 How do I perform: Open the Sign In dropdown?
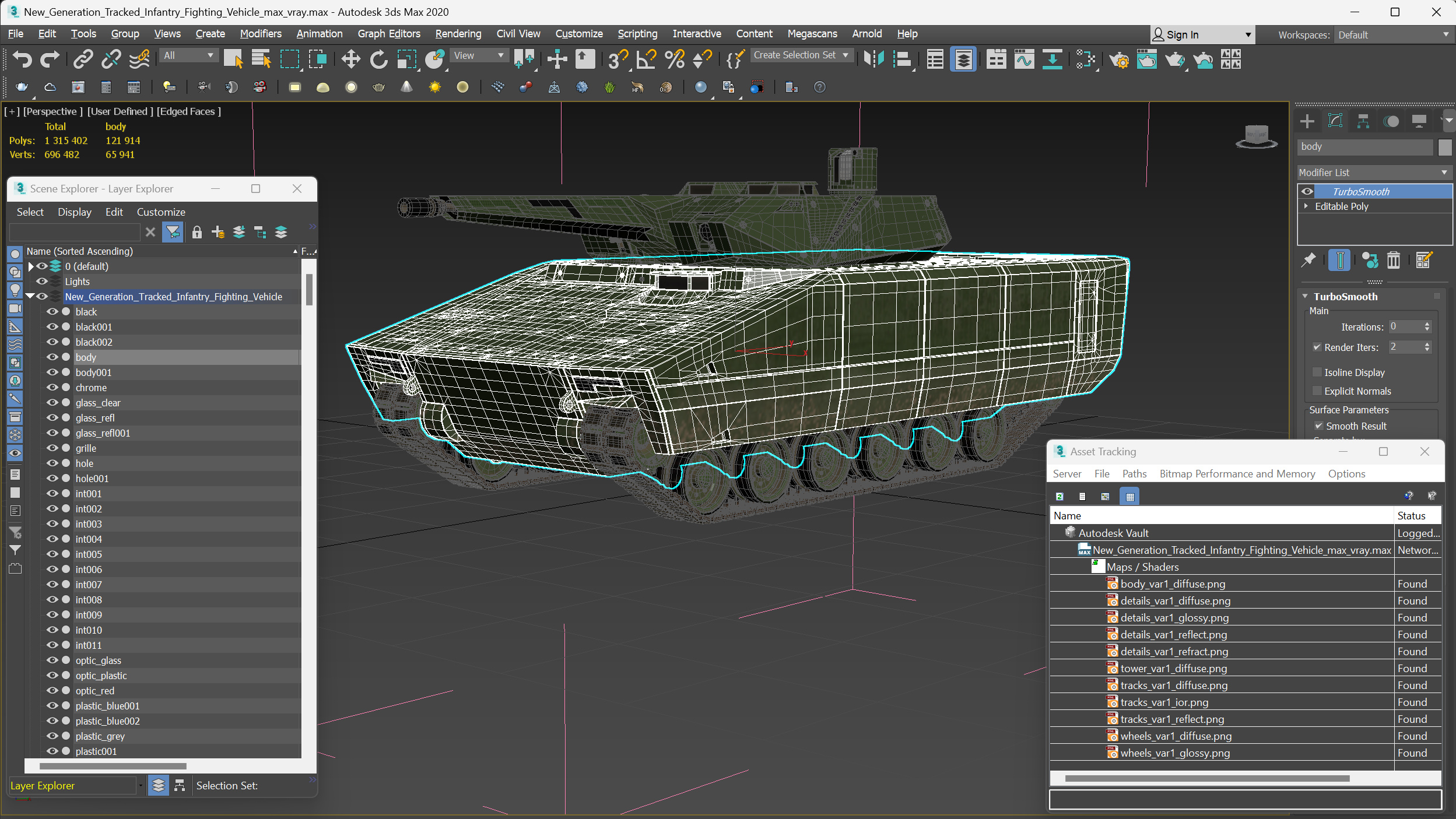tap(1201, 34)
